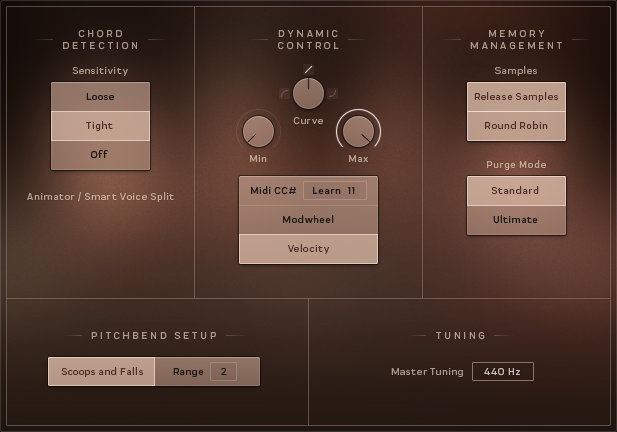
Task: Select the curve shape icon right of Curve knob
Action: 332,94
